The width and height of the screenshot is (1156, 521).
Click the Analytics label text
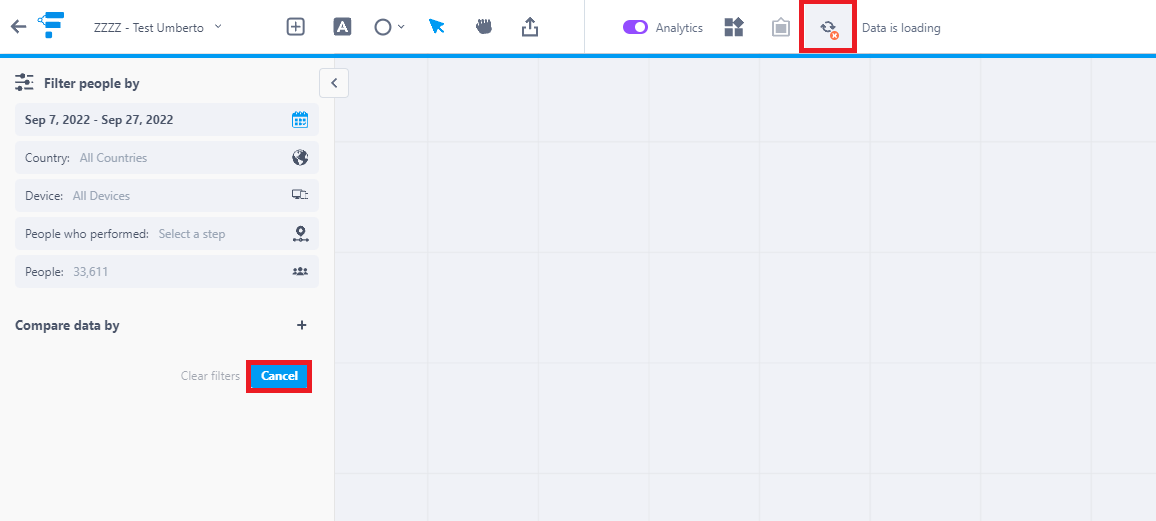coord(679,28)
